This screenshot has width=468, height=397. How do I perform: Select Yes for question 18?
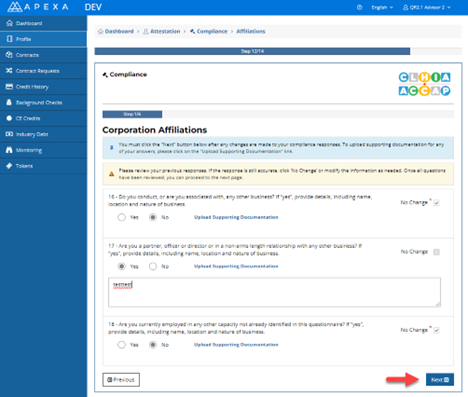click(x=122, y=345)
